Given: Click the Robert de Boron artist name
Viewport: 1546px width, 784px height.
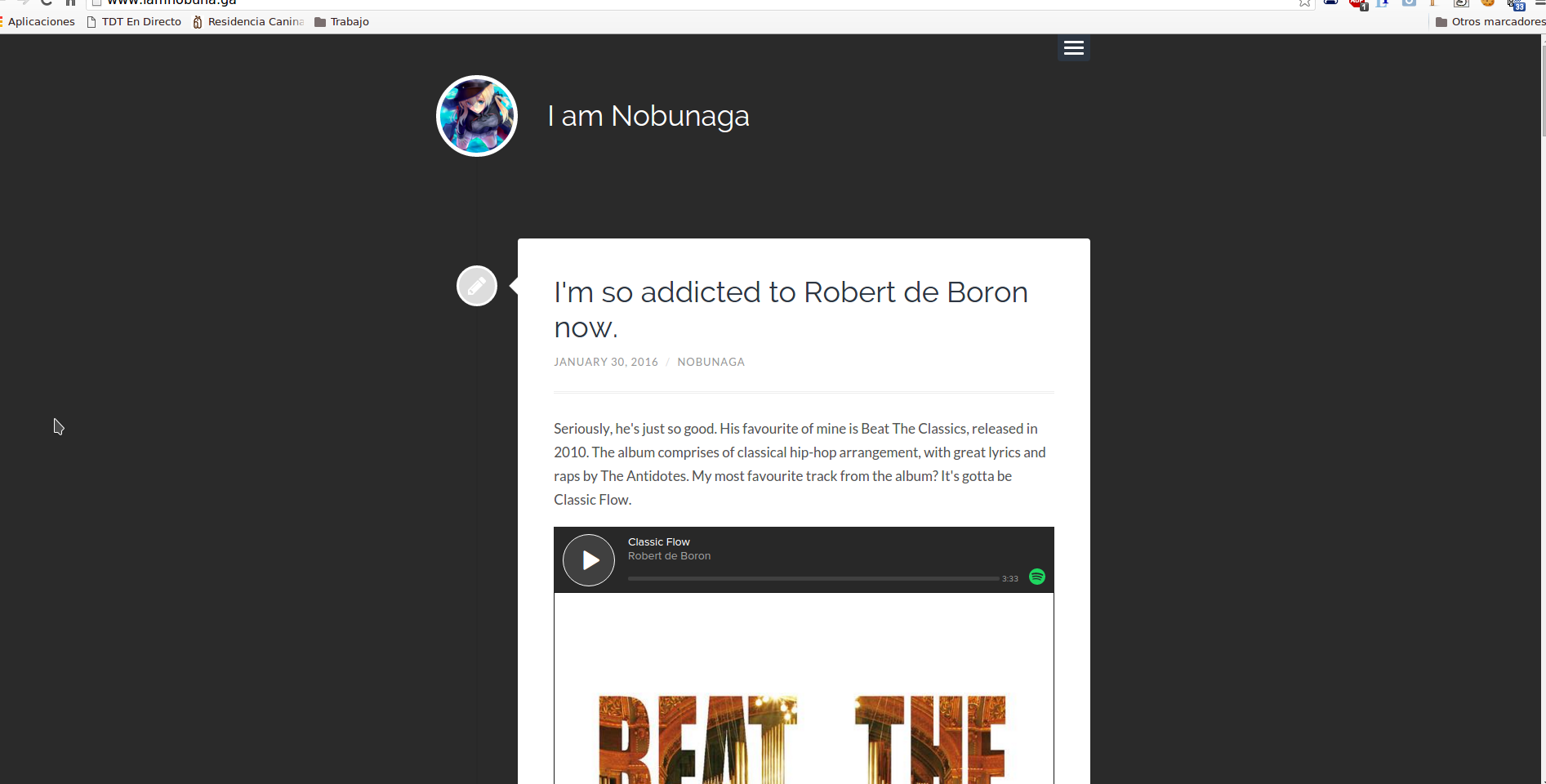Looking at the screenshot, I should [669, 555].
